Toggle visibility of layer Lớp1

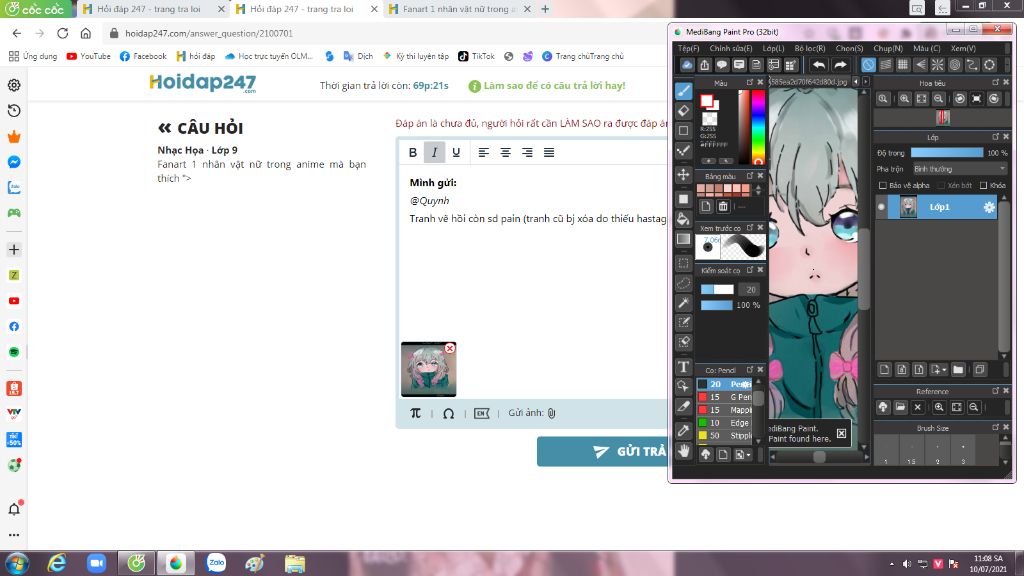882,207
